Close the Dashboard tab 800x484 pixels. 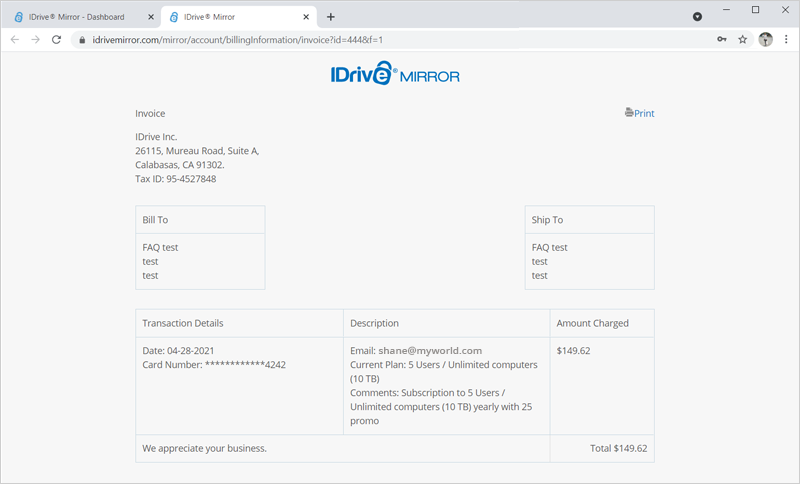[x=151, y=17]
